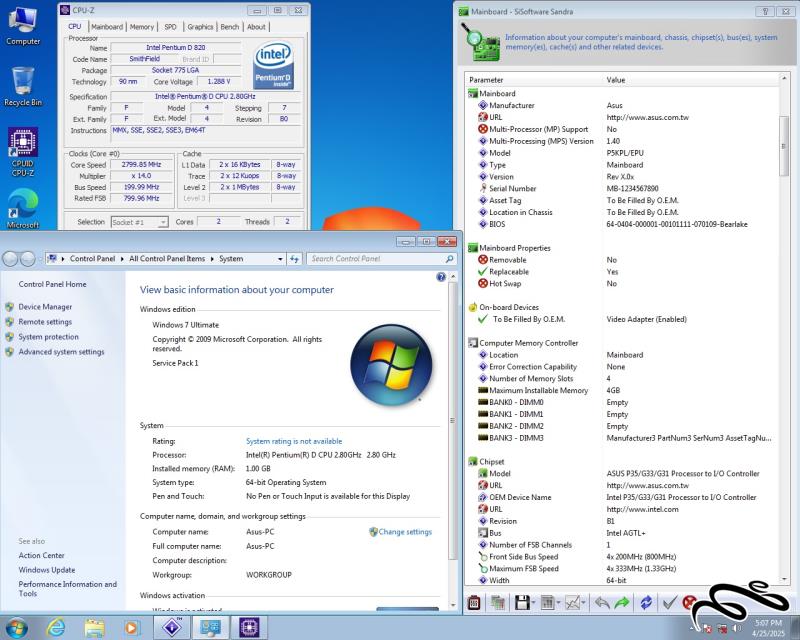800x640 pixels.
Task: Switch to the System control panel taskbar button
Action: [x=210, y=627]
